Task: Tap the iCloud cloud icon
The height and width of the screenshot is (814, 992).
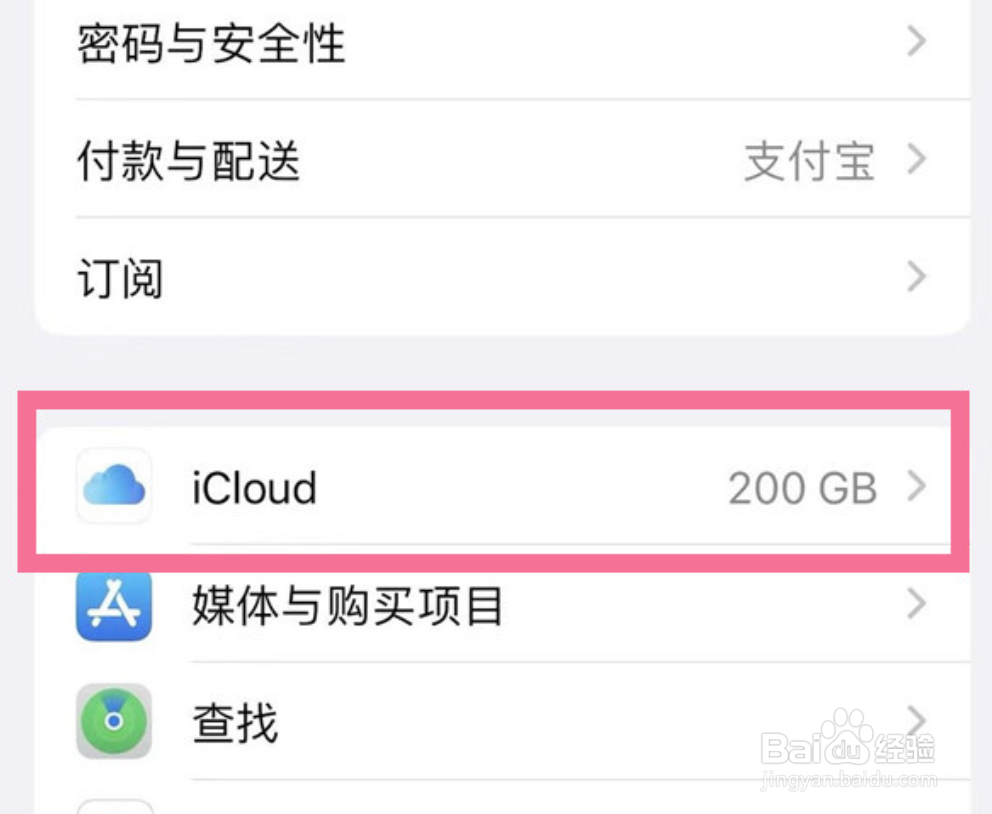Action: point(114,487)
